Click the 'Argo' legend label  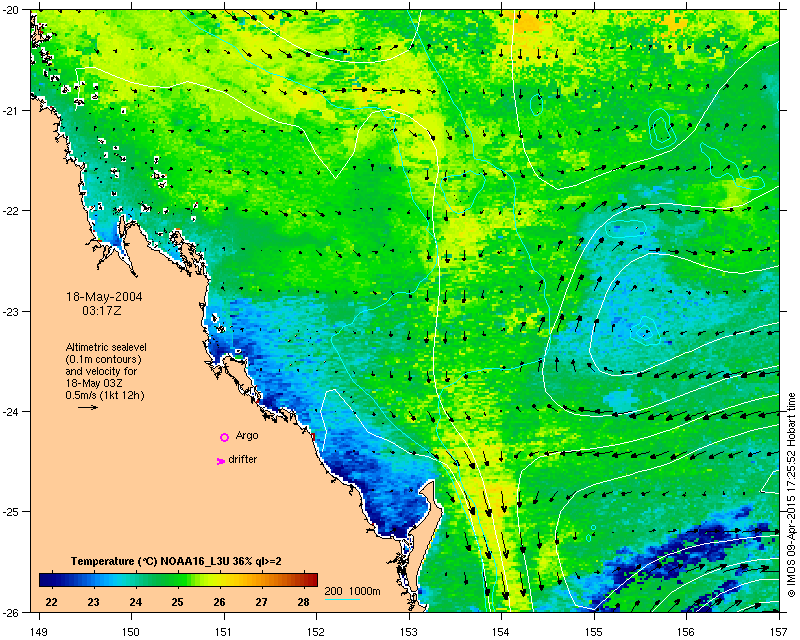coord(247,436)
